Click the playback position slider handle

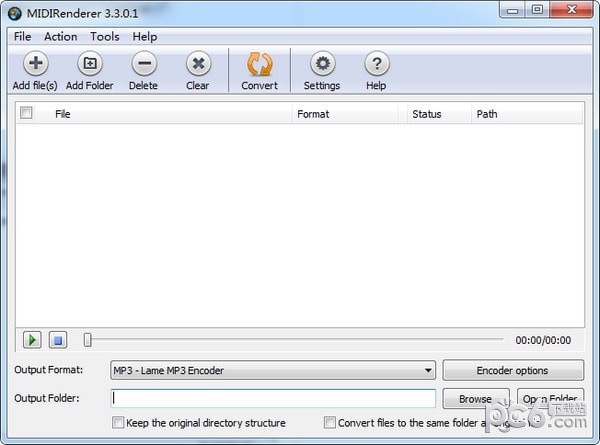pos(88,339)
